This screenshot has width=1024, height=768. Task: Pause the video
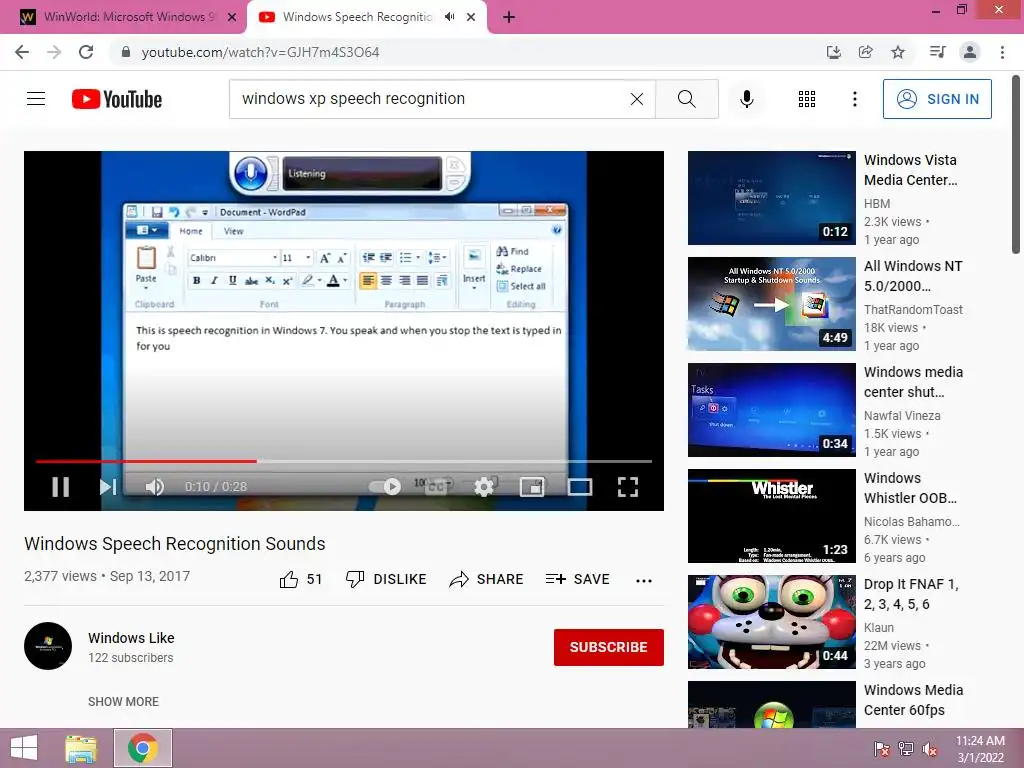click(61, 487)
